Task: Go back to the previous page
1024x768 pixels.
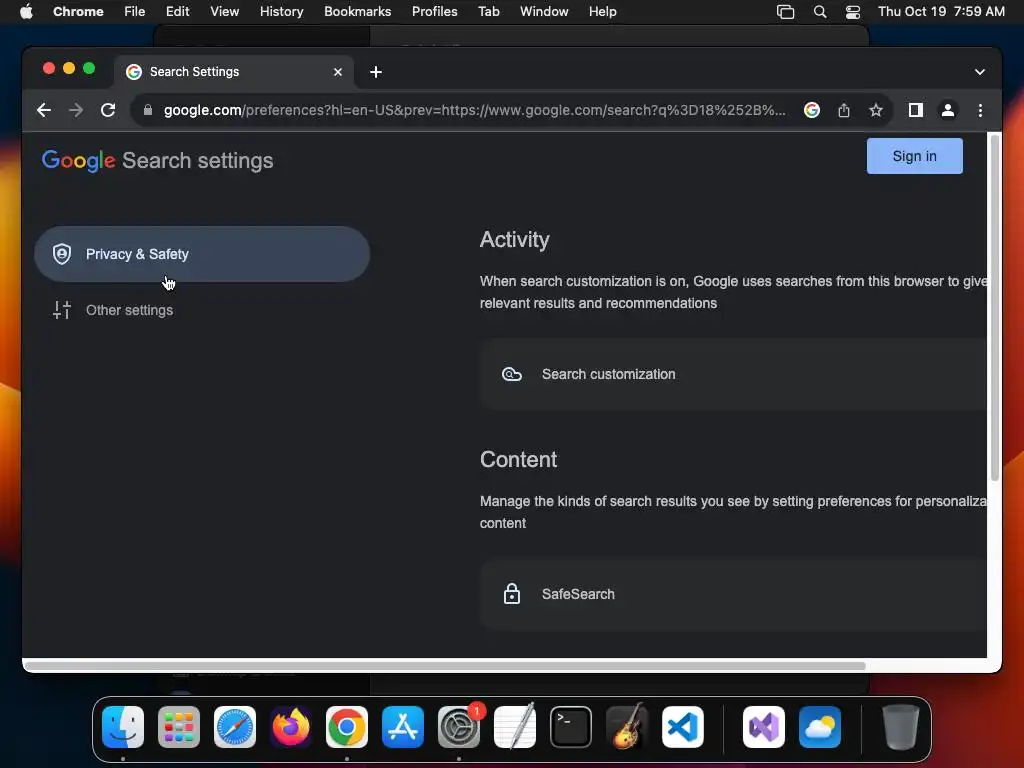Action: pyautogui.click(x=44, y=110)
